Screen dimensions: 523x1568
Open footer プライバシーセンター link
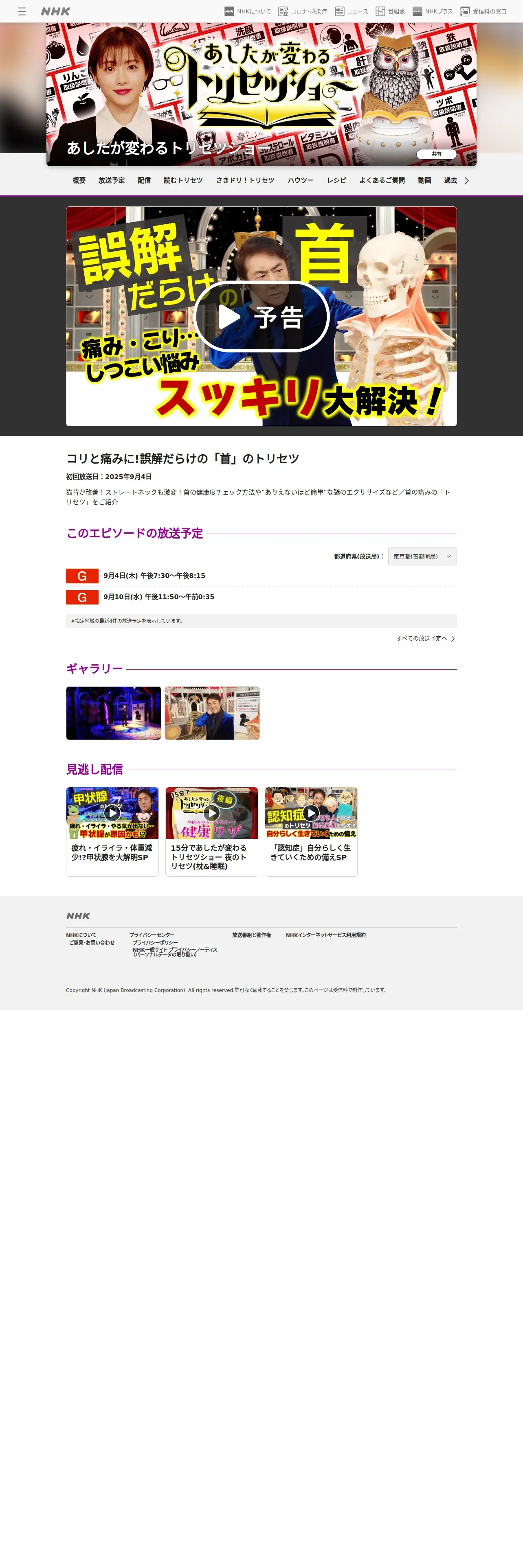tap(152, 935)
